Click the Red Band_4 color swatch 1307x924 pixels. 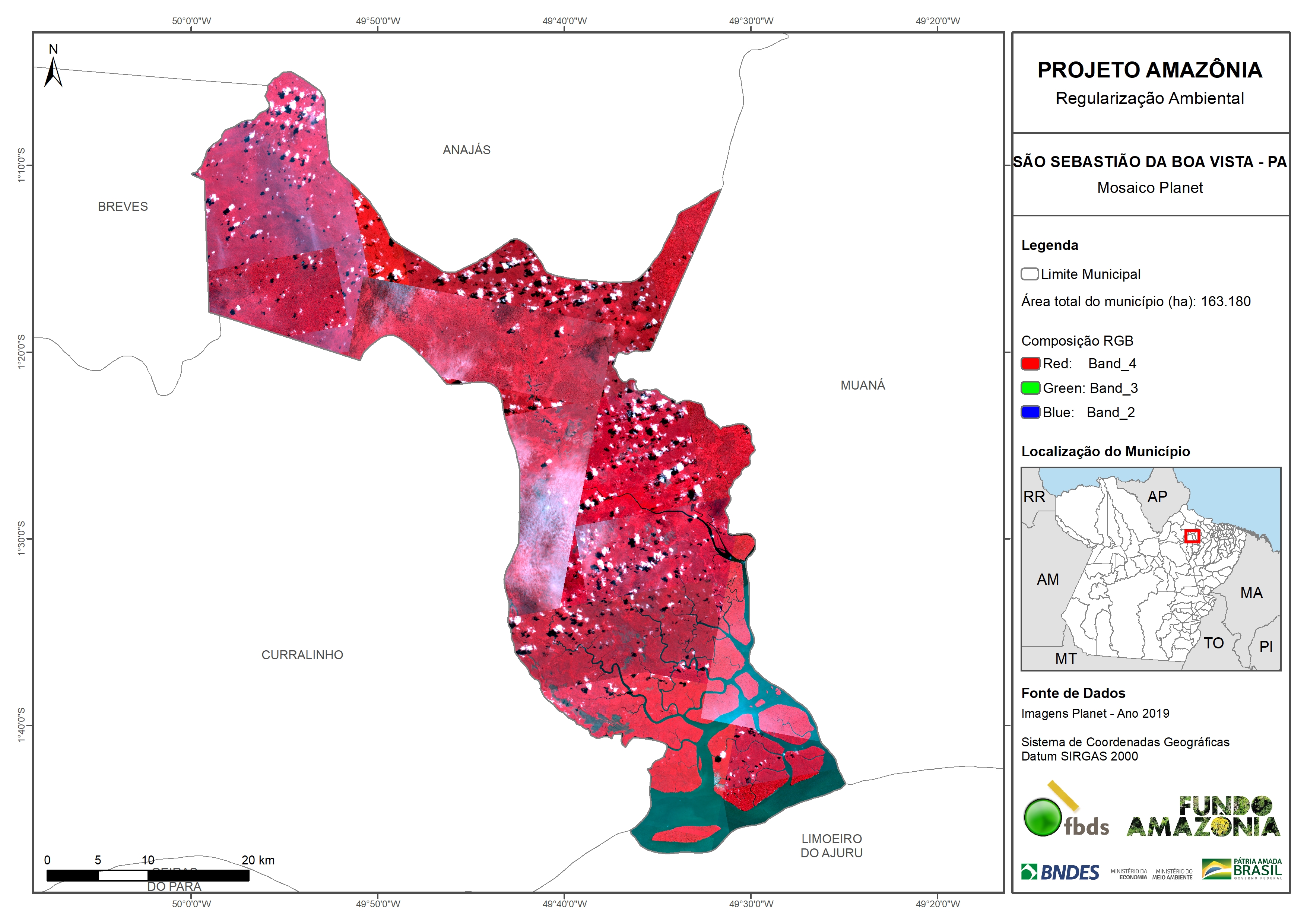click(x=1030, y=363)
